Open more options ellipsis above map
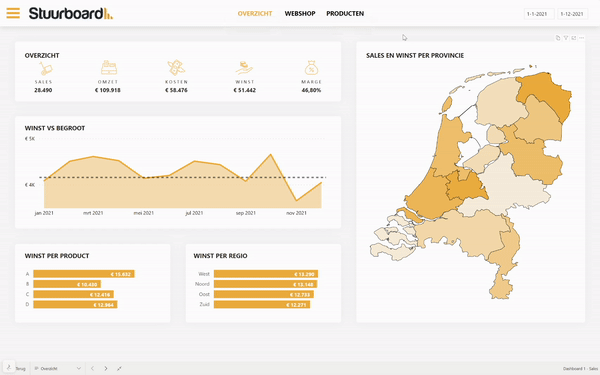 click(582, 38)
